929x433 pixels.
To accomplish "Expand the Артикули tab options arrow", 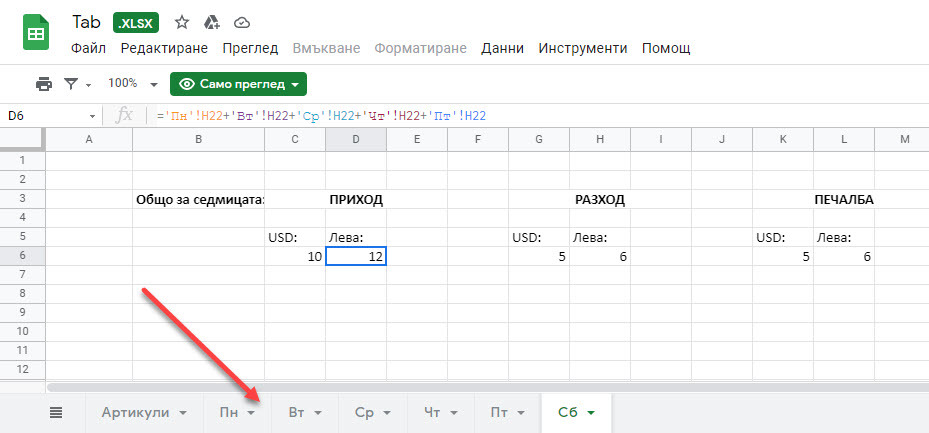I will pos(184,412).
